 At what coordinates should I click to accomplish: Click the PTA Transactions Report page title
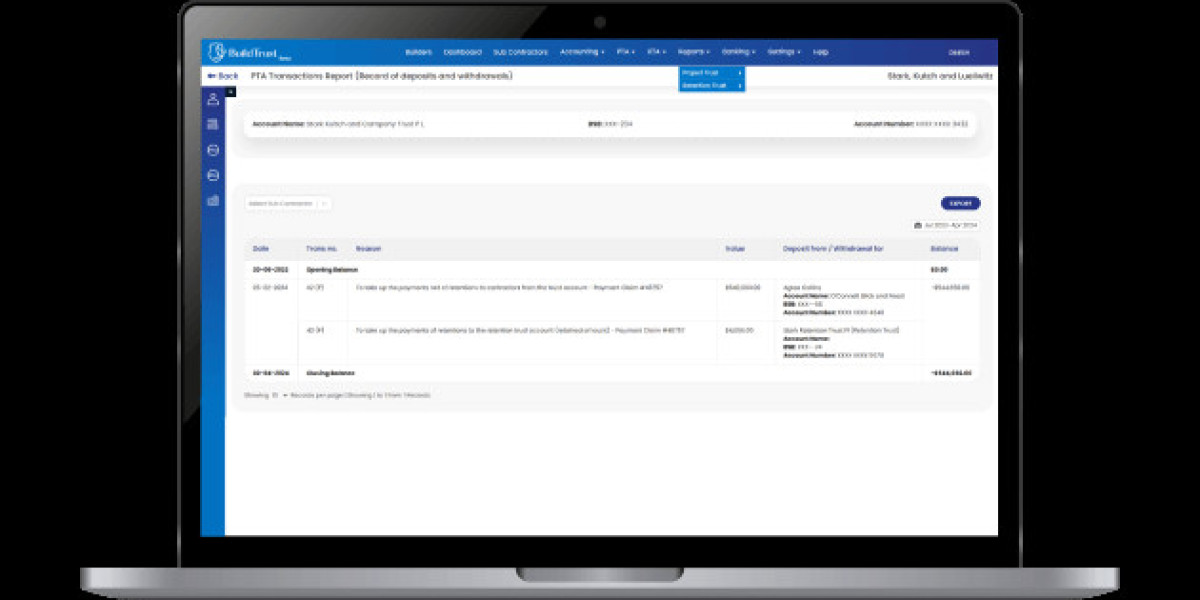click(x=380, y=76)
